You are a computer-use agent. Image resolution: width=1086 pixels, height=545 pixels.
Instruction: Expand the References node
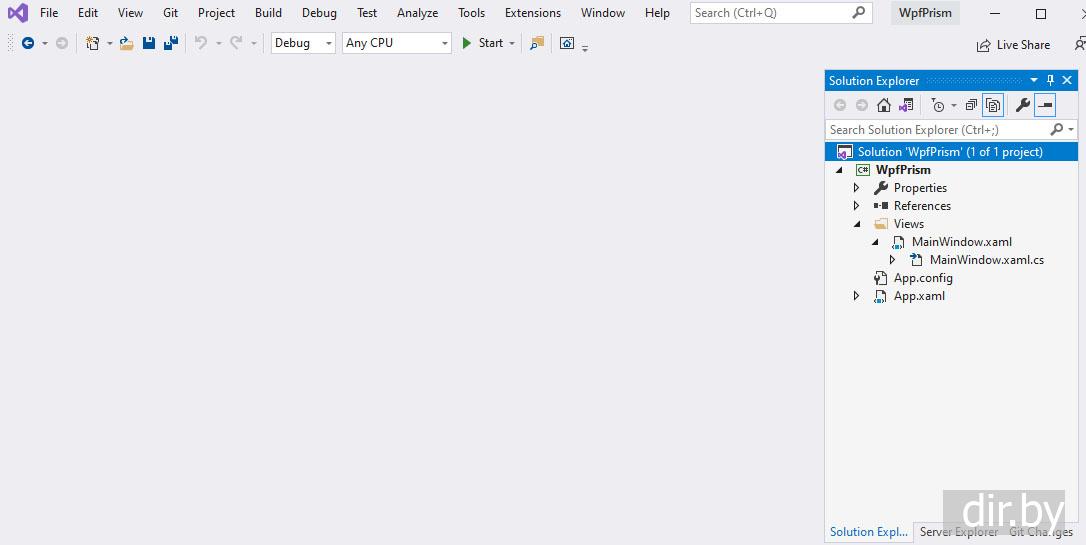(857, 206)
